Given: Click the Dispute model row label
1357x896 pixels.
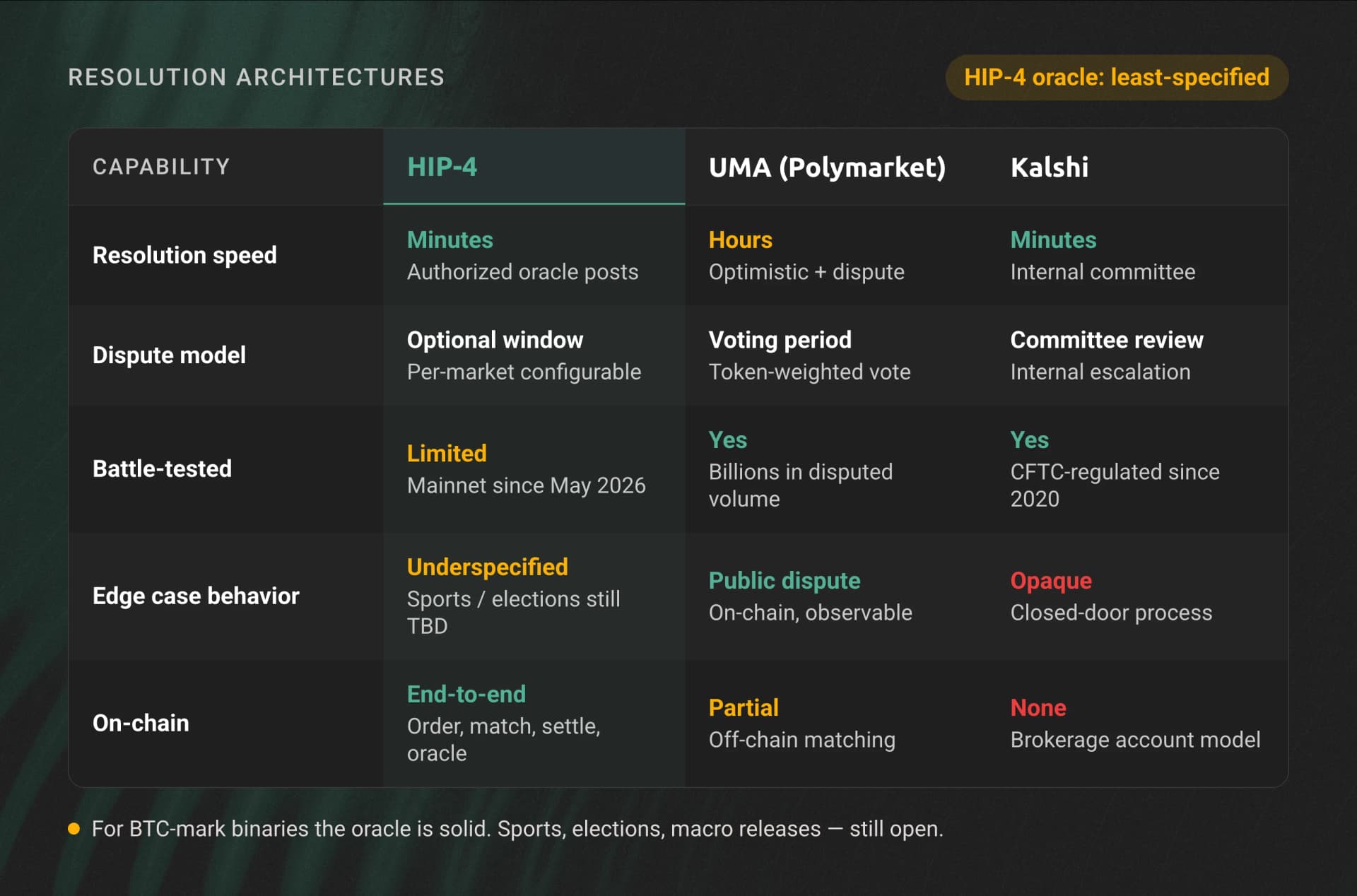Looking at the screenshot, I should pos(169,355).
